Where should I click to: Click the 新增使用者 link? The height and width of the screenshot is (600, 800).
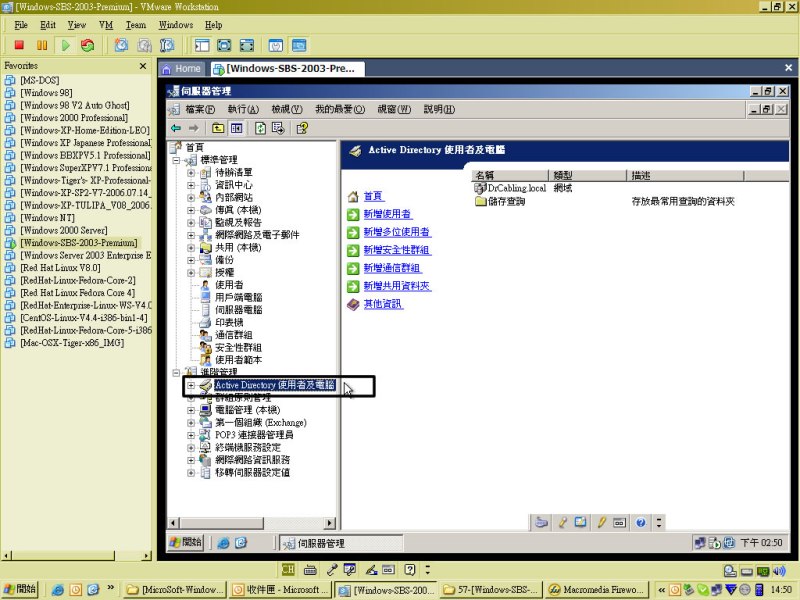click(388, 214)
